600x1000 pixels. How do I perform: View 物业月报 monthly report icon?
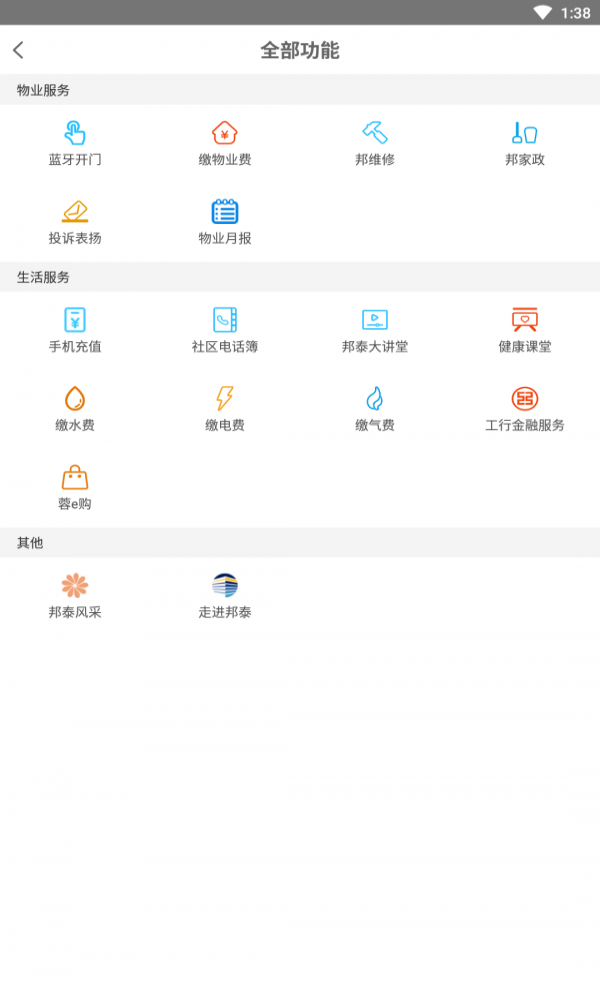[225, 212]
